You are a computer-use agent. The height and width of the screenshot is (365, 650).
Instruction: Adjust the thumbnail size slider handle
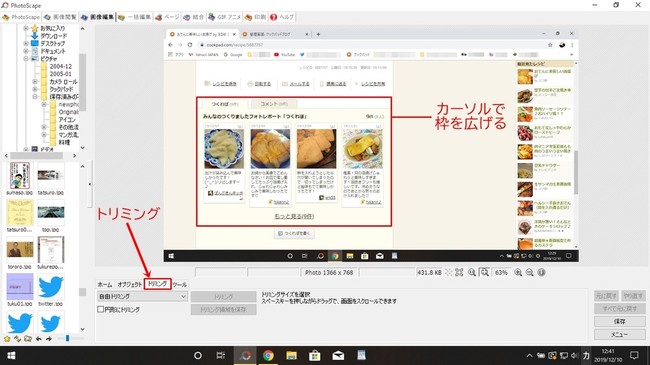[67, 338]
